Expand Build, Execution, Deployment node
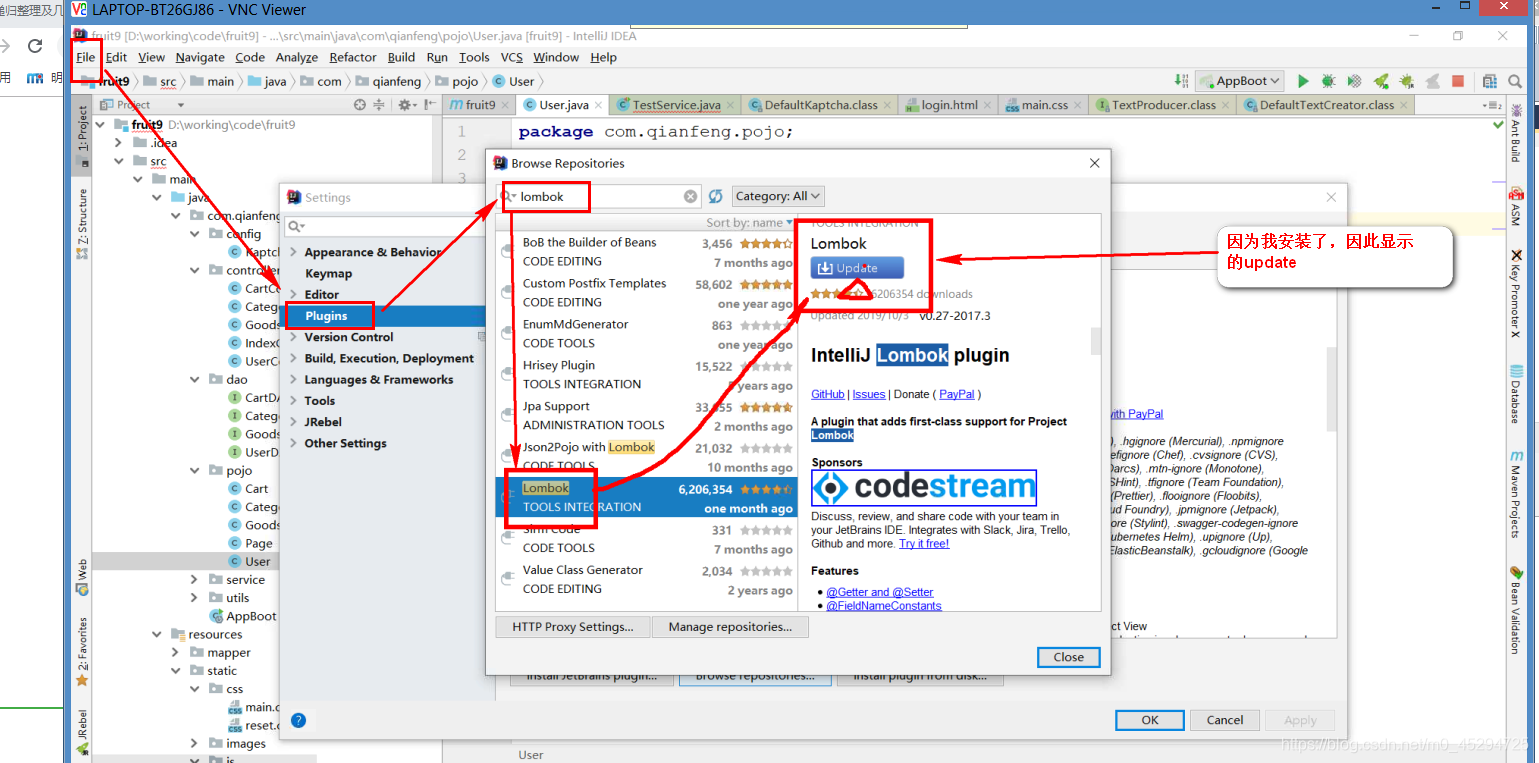1539x763 pixels. coord(293,358)
